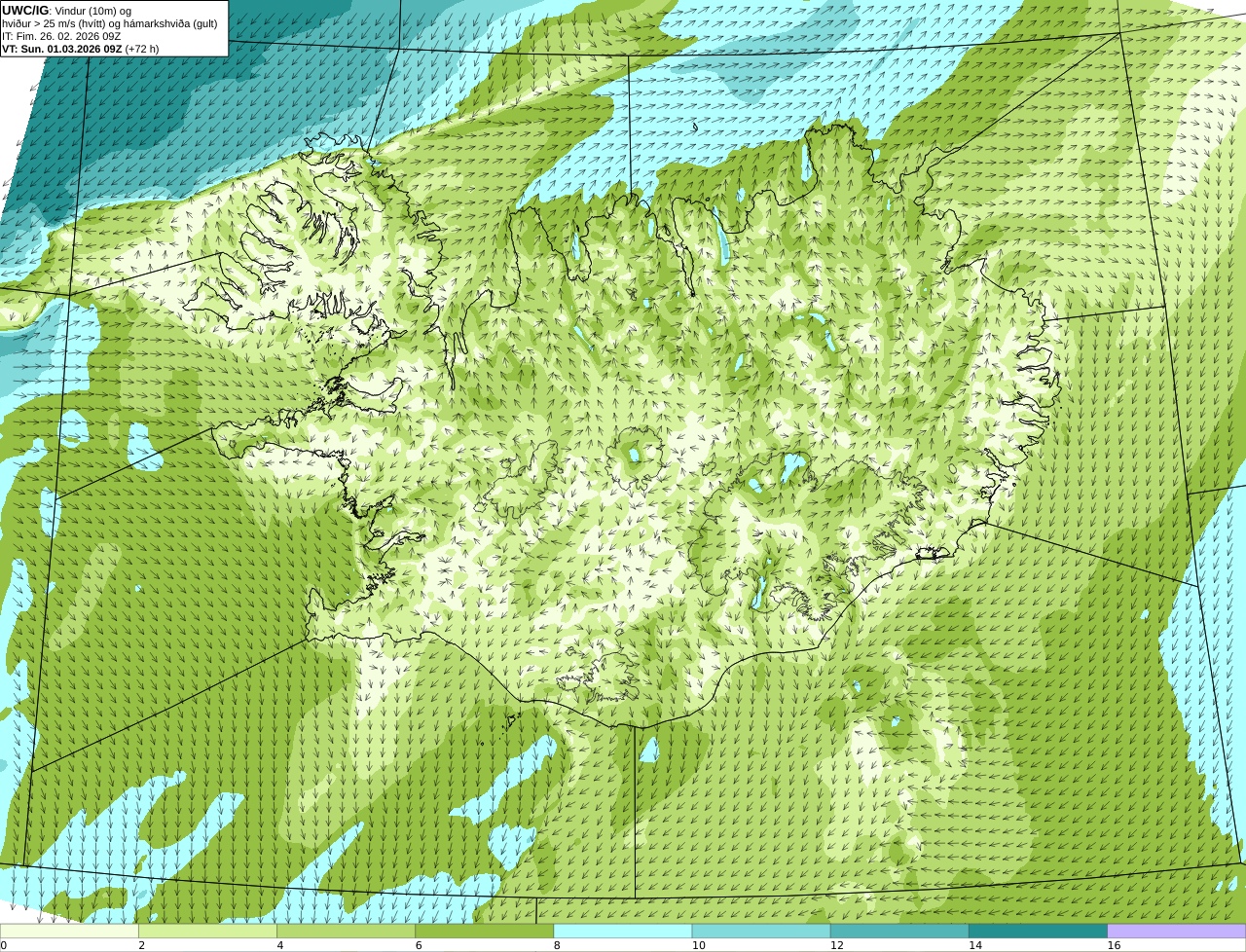
Task: Click the legend value "0"
Action: (4, 945)
